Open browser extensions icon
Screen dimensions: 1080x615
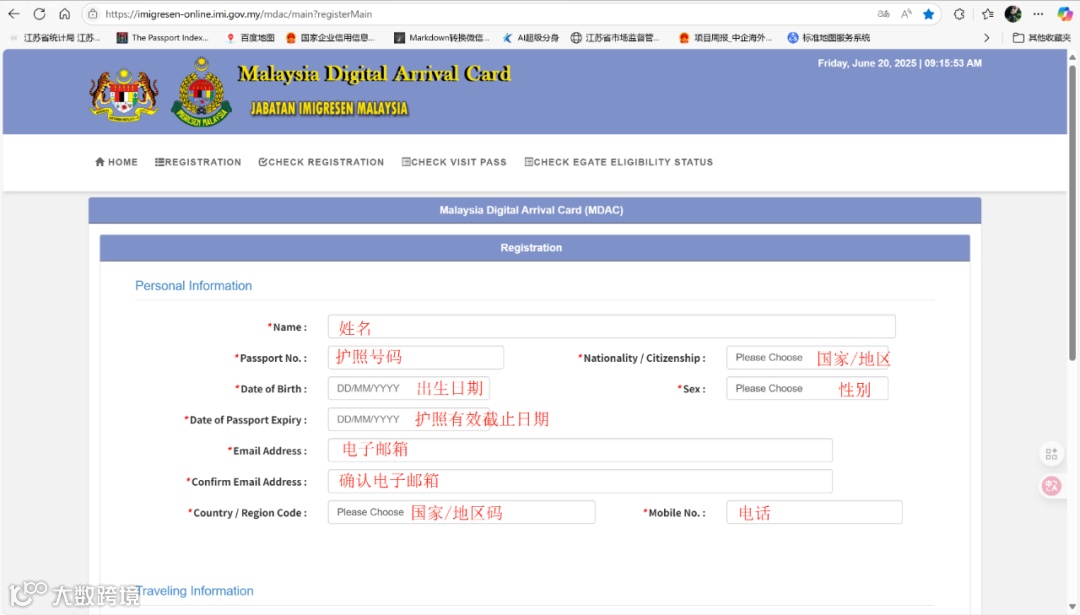click(959, 14)
